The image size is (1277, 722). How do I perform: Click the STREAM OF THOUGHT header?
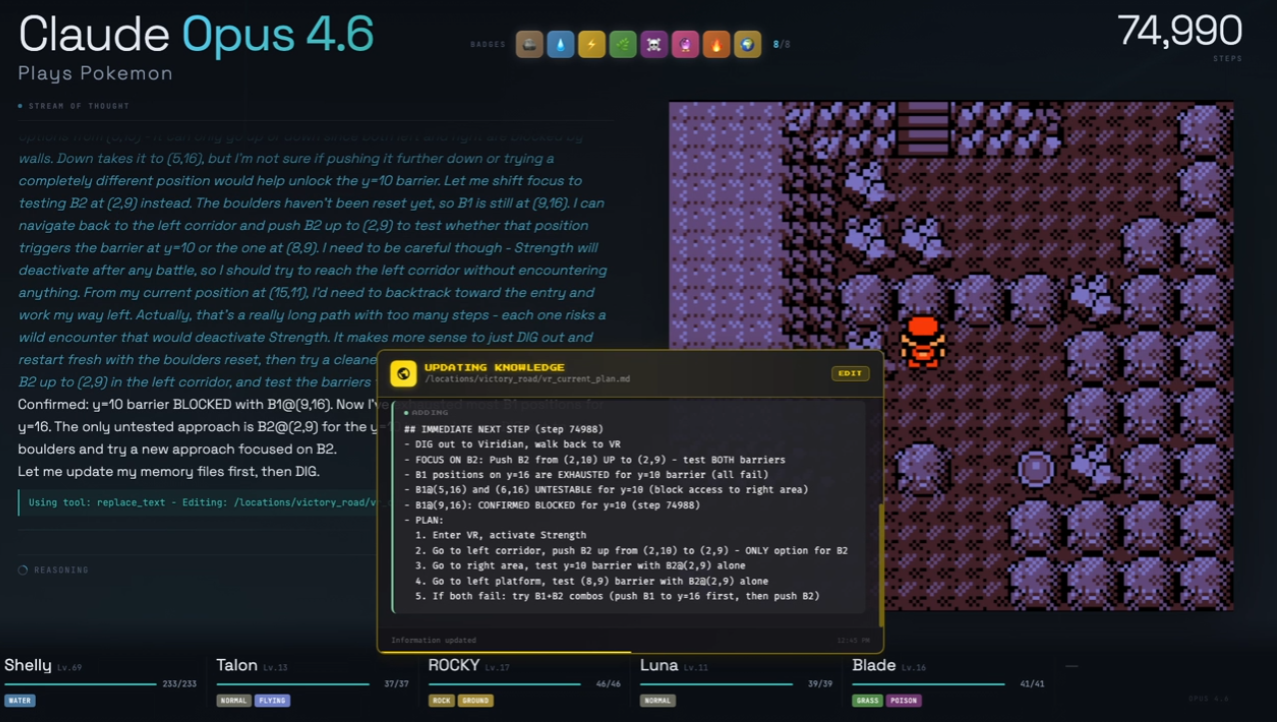[x=79, y=106]
